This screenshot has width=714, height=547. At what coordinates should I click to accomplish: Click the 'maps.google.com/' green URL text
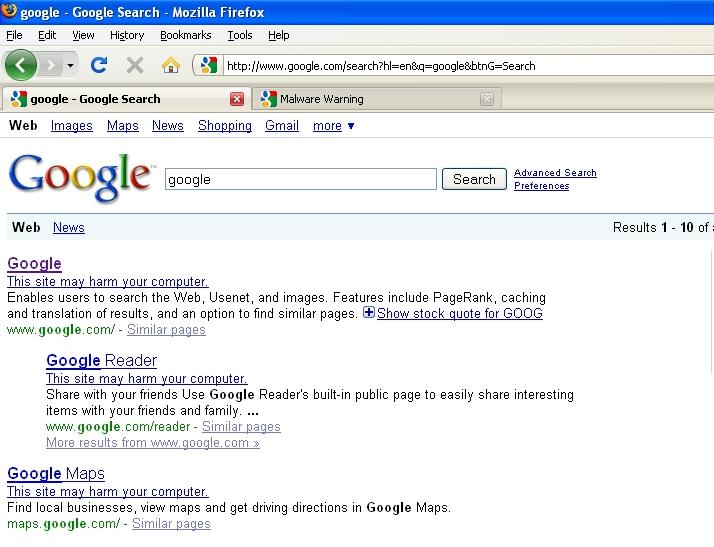(64, 524)
